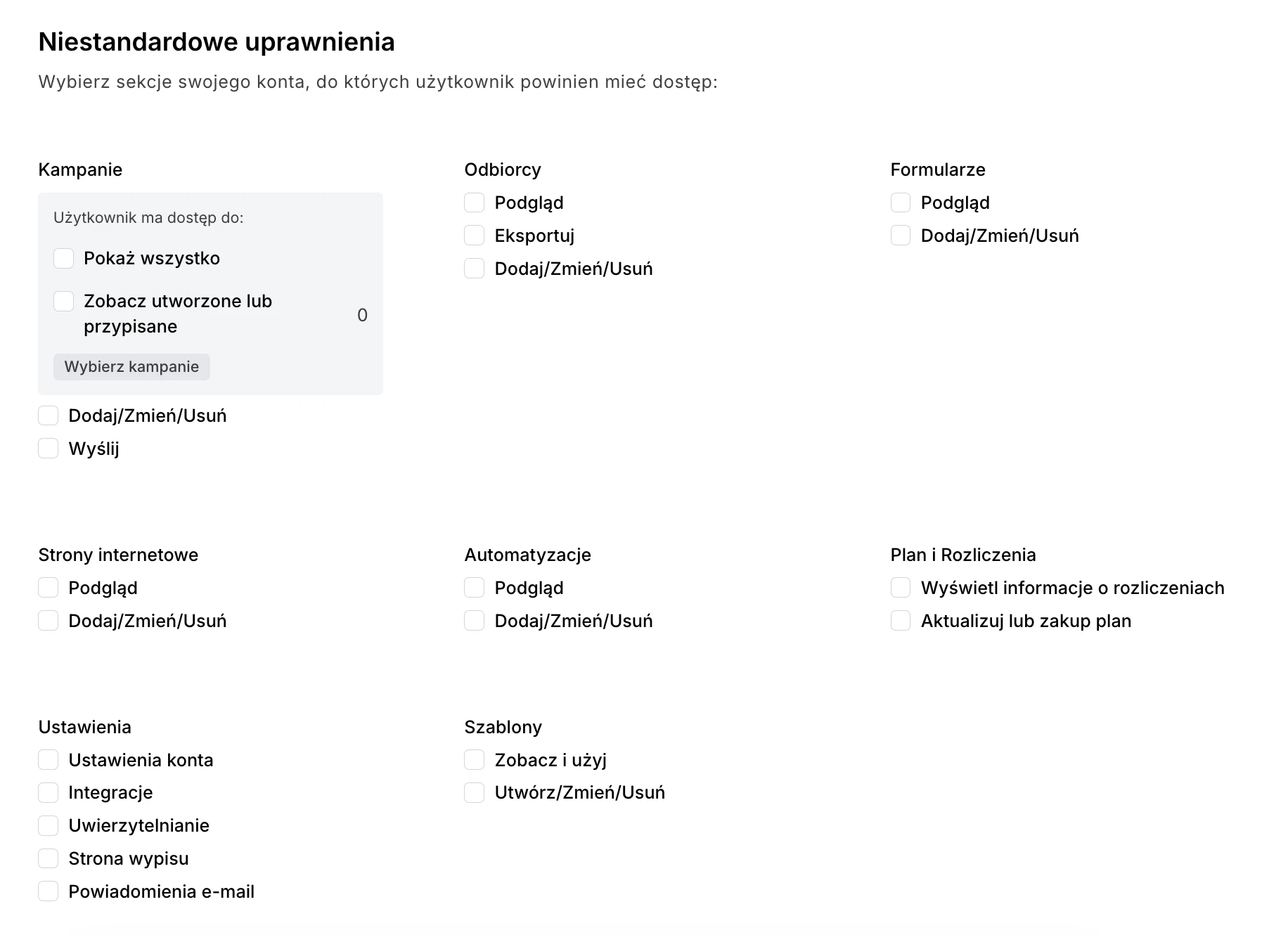Check the Uwierzytelnianie setting
Image resolution: width=1288 pixels, height=935 pixels.
(x=49, y=825)
